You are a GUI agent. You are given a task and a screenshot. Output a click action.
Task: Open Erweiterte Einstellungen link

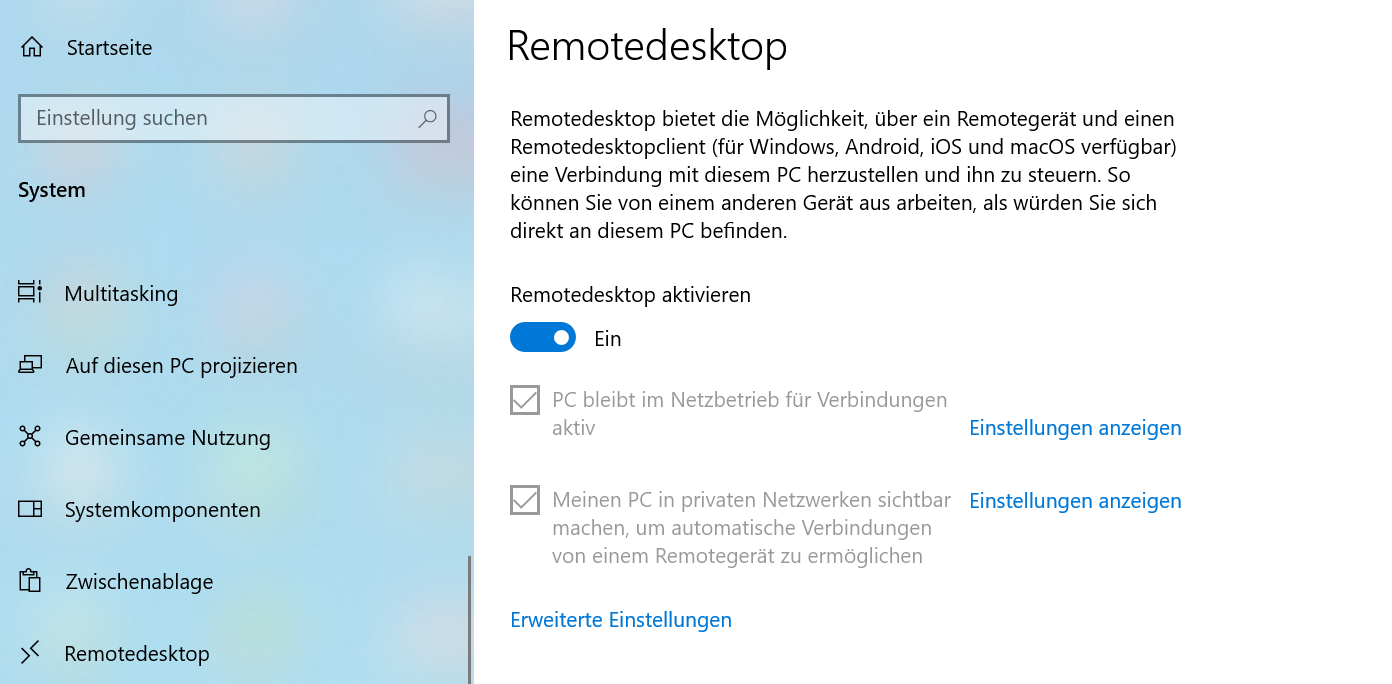click(x=621, y=620)
